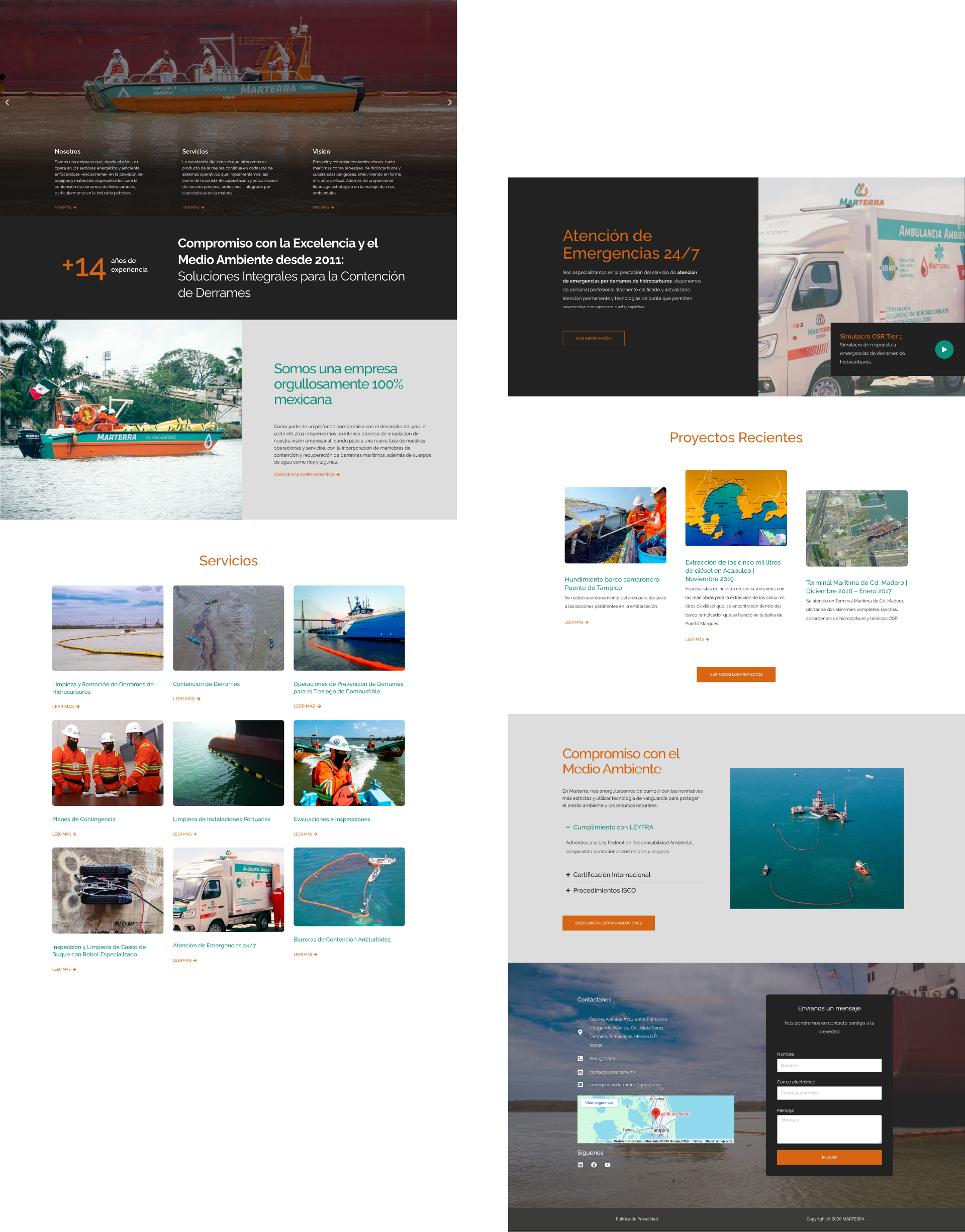Submit the form with ENVIAR button

(829, 1158)
